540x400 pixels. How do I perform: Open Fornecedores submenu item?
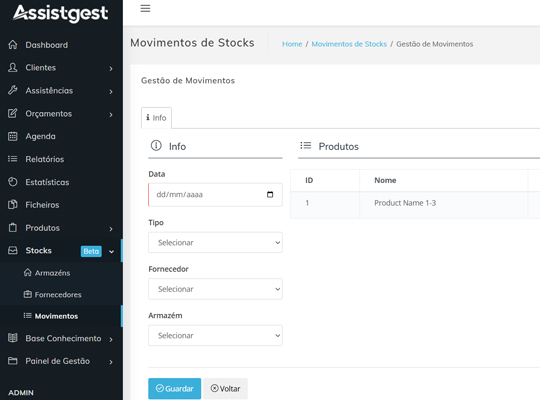click(58, 295)
